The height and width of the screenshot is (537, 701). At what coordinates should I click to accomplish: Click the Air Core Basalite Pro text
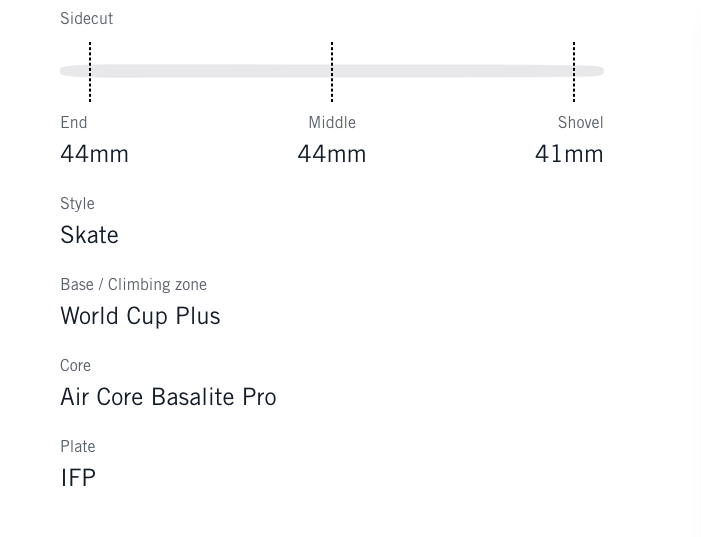pos(168,397)
